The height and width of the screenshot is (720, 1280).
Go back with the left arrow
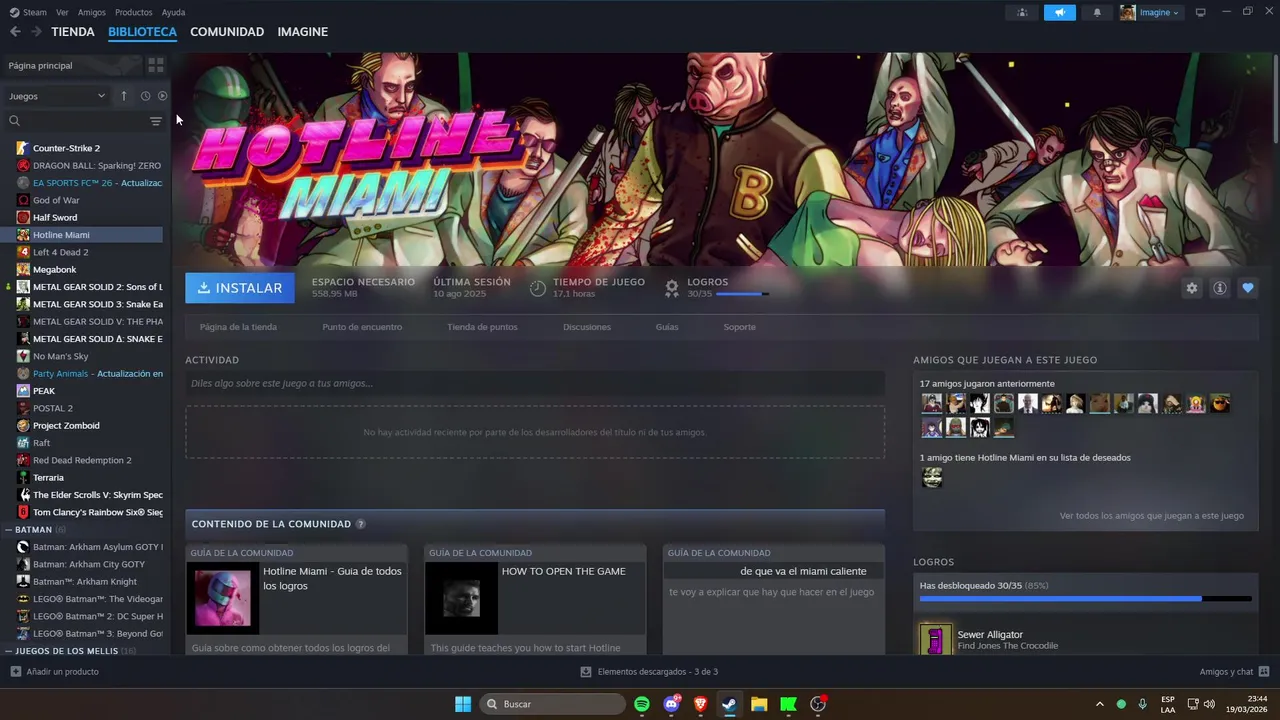click(15, 32)
